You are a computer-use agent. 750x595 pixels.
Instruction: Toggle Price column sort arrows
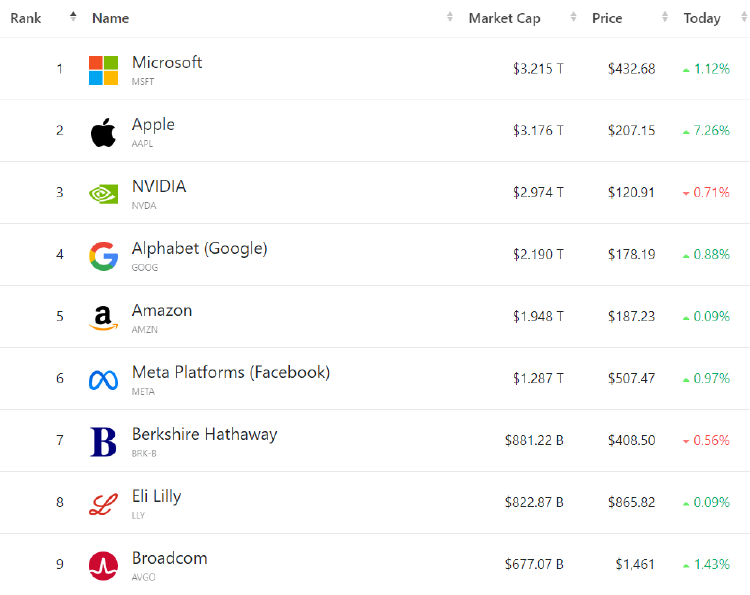(664, 17)
